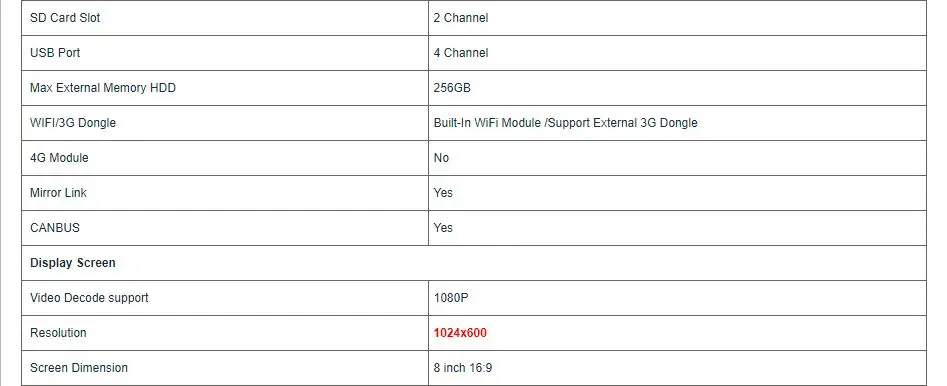The height and width of the screenshot is (386, 947).
Task: Click the Mirror Link label
Action: pyautogui.click(x=58, y=193)
